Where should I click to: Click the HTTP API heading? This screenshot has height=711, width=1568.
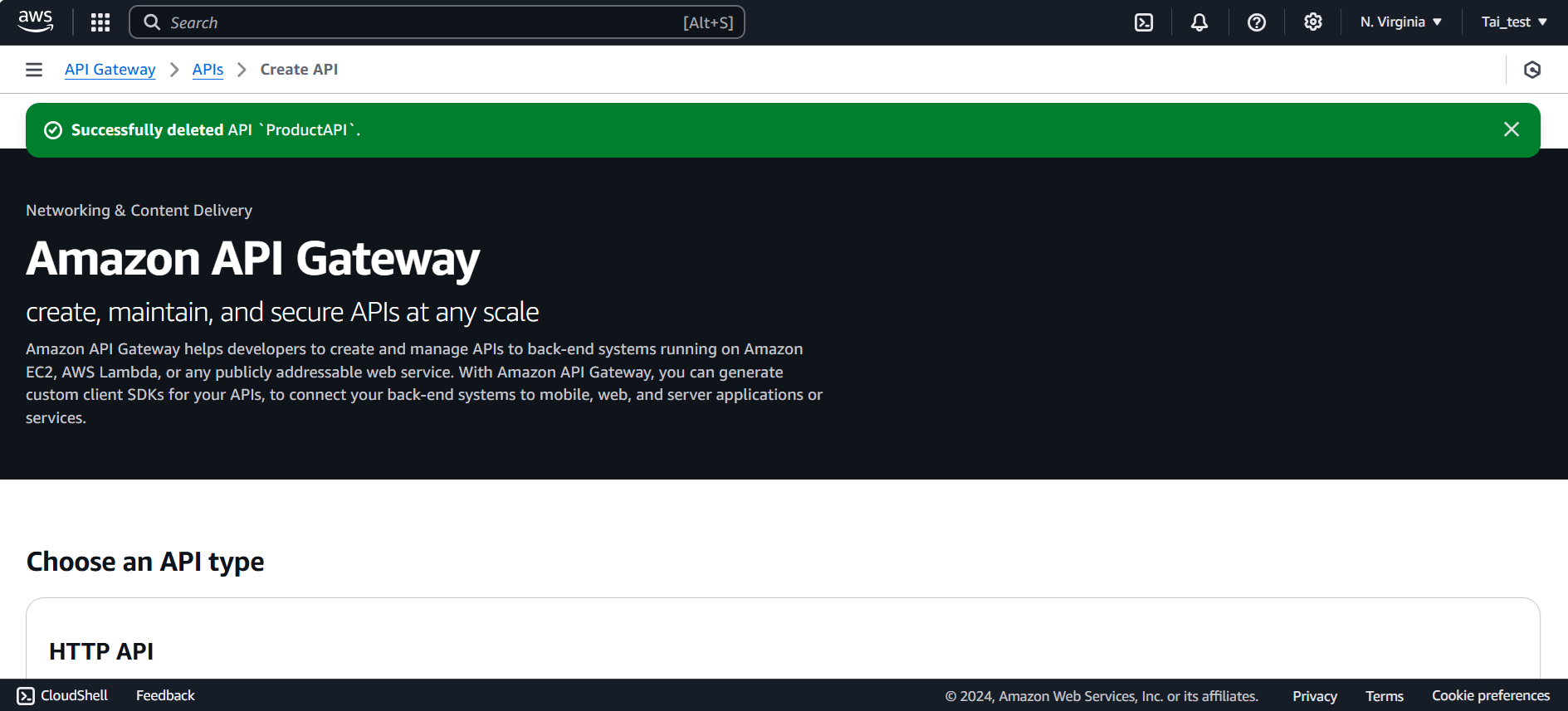coord(101,651)
